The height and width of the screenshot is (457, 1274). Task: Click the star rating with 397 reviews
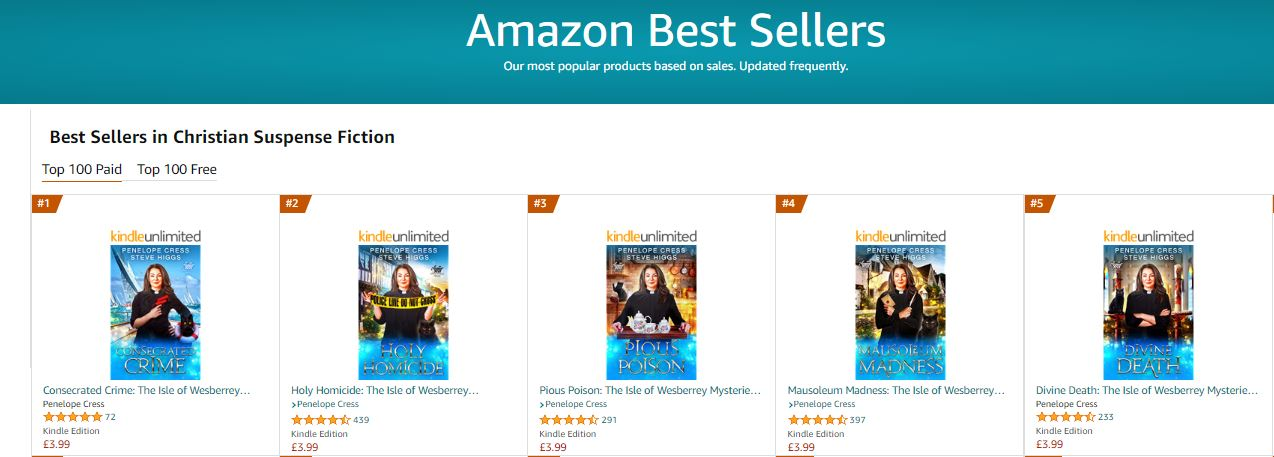pyautogui.click(x=816, y=420)
